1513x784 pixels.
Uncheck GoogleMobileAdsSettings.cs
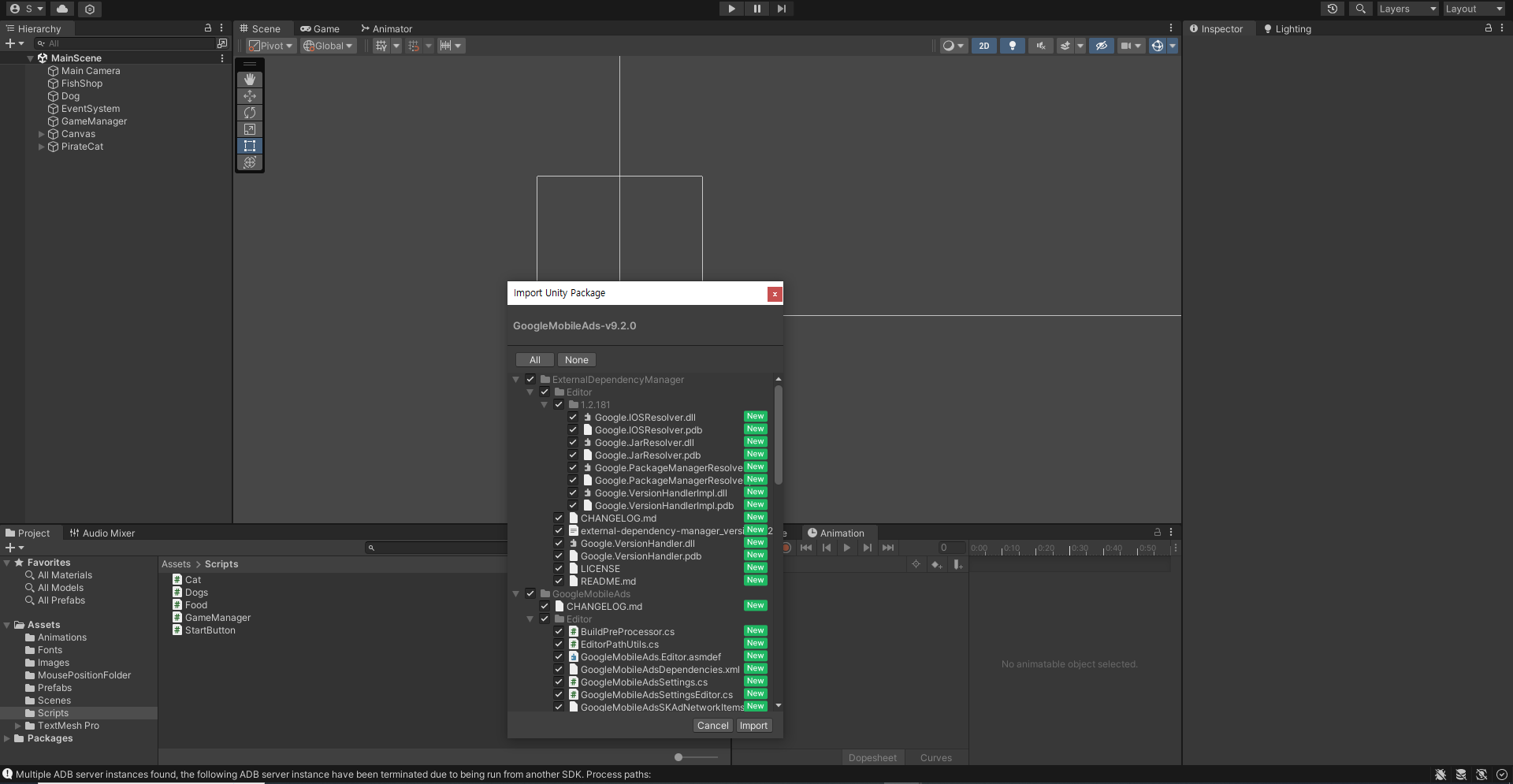tap(559, 682)
